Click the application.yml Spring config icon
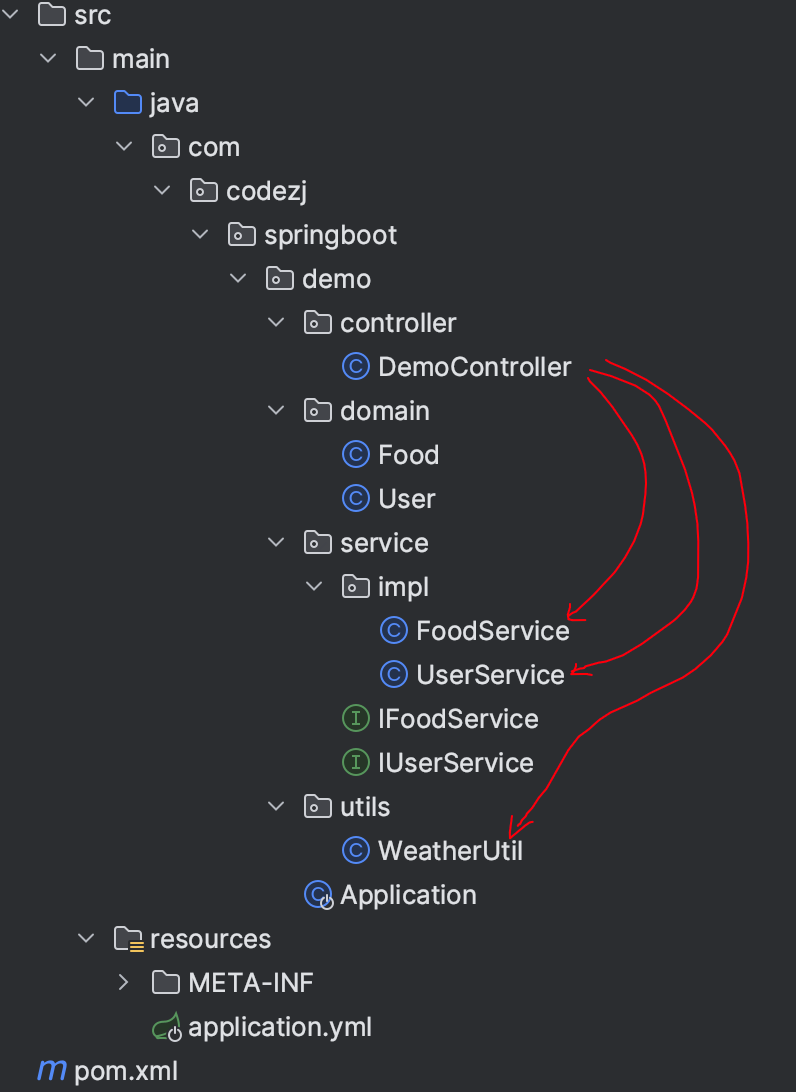Image resolution: width=796 pixels, height=1092 pixels. tap(167, 1027)
